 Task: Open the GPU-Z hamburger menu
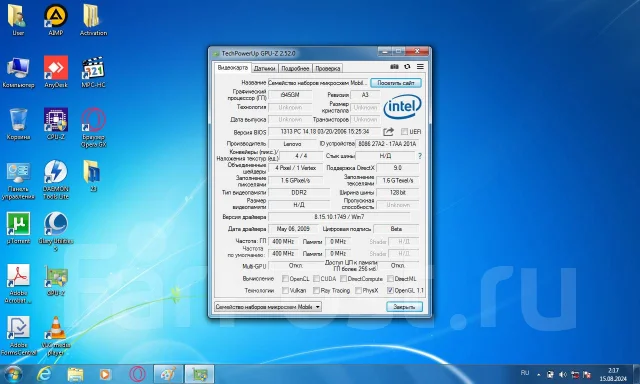(420, 67)
